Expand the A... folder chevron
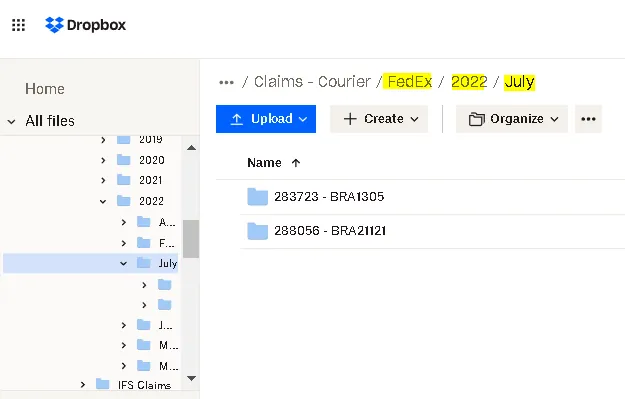Viewport: 625px width, 399px height. coord(124,222)
